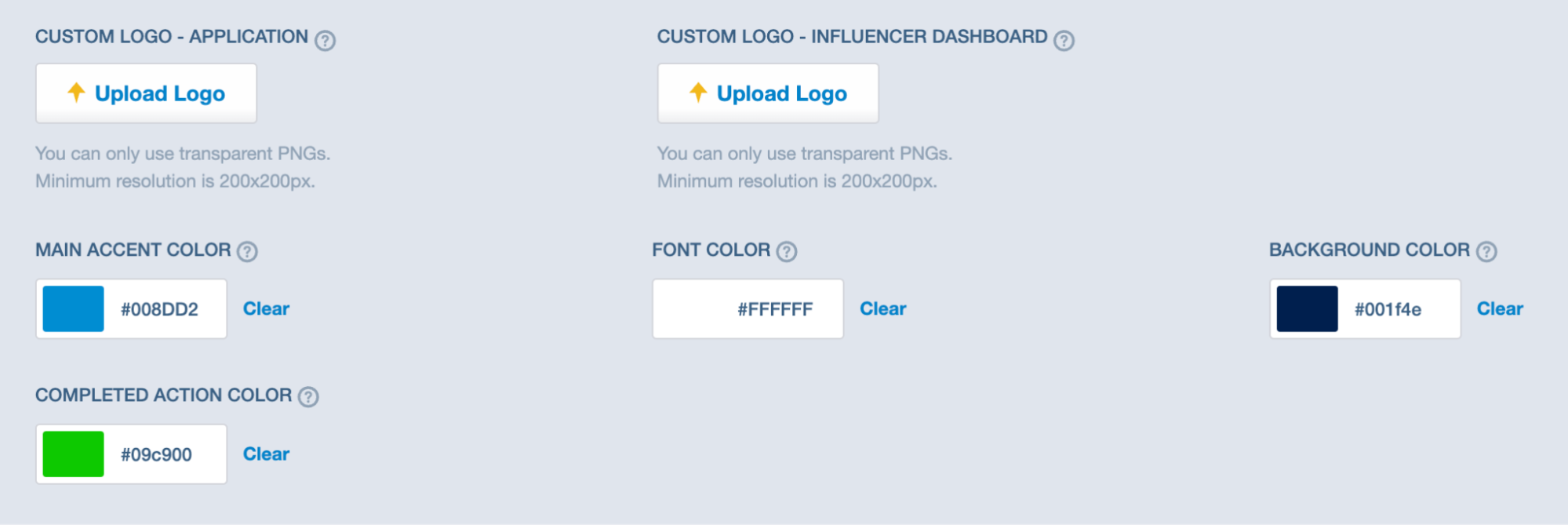Screen dimensions: 1568x525
Task: Open the dark navy Background color swatch
Action: (x=1307, y=308)
